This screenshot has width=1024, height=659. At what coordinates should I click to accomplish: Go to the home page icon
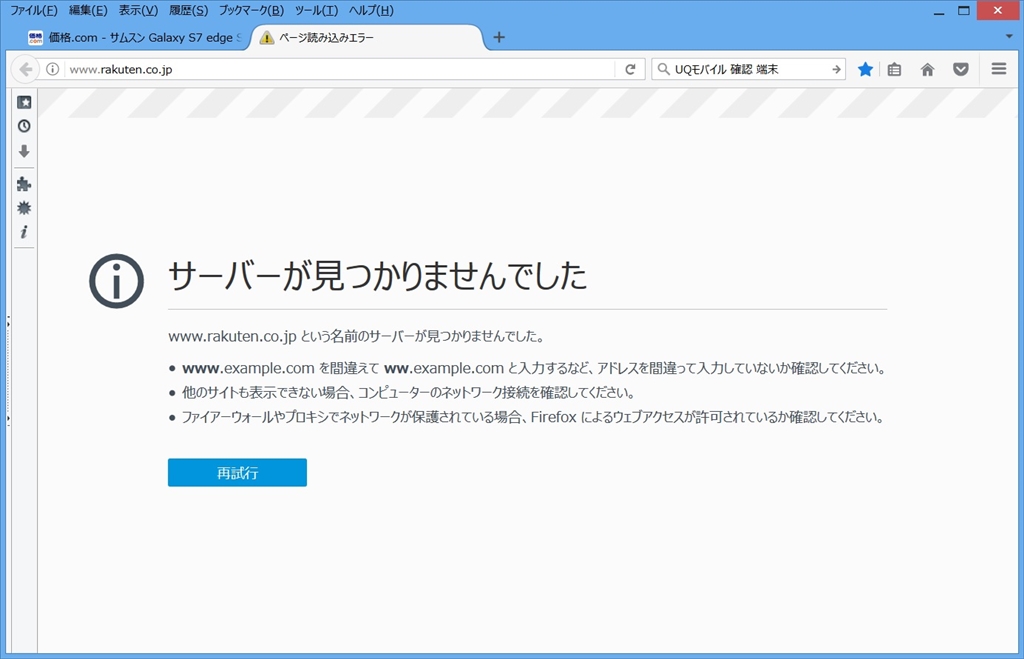coord(927,69)
